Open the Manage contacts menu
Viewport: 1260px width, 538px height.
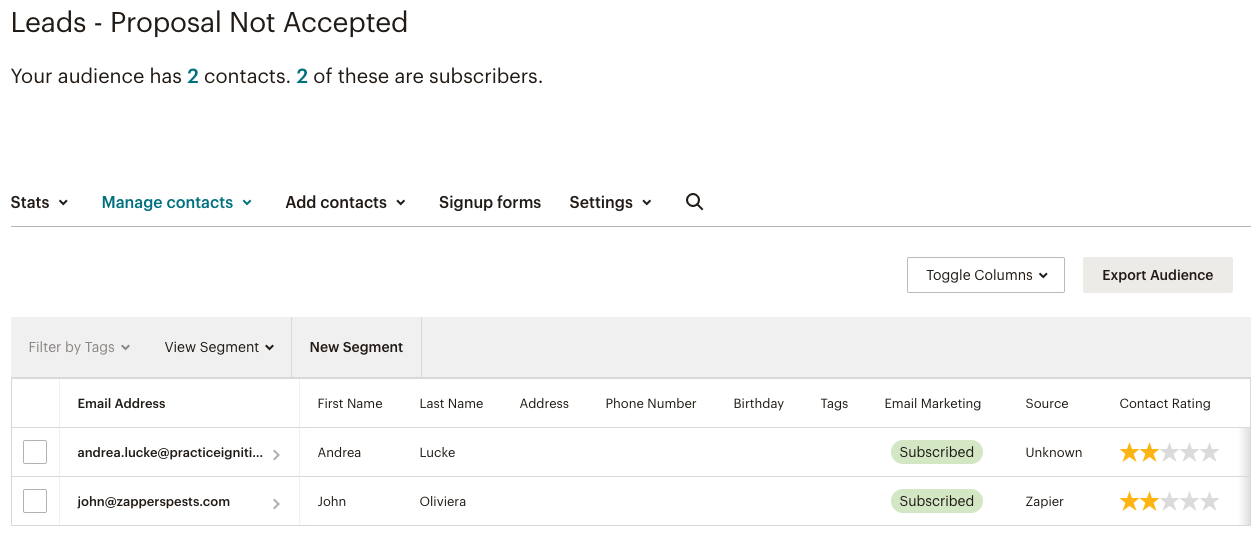[177, 202]
